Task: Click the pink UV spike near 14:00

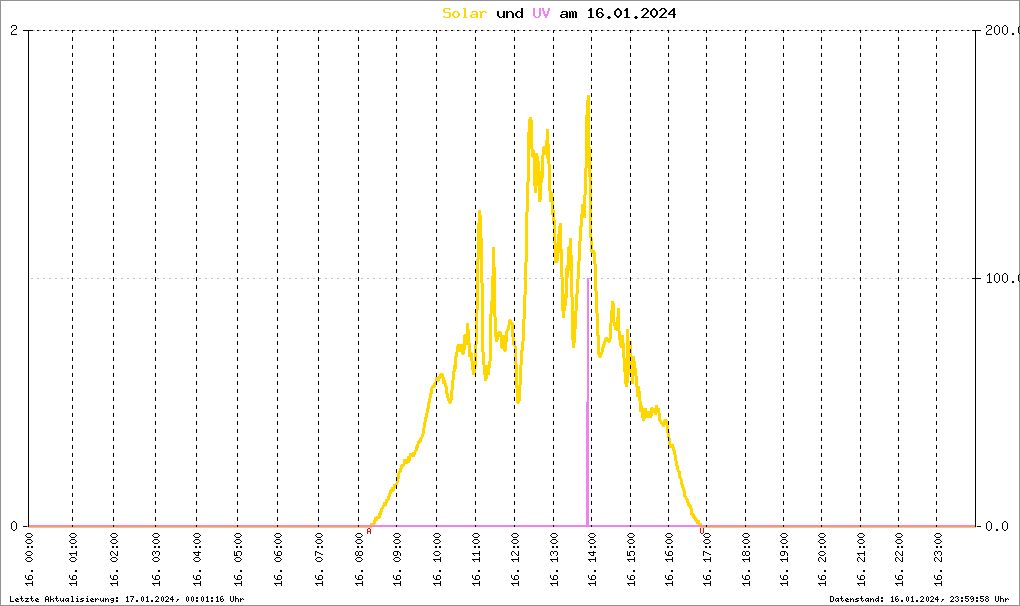Action: (x=588, y=402)
